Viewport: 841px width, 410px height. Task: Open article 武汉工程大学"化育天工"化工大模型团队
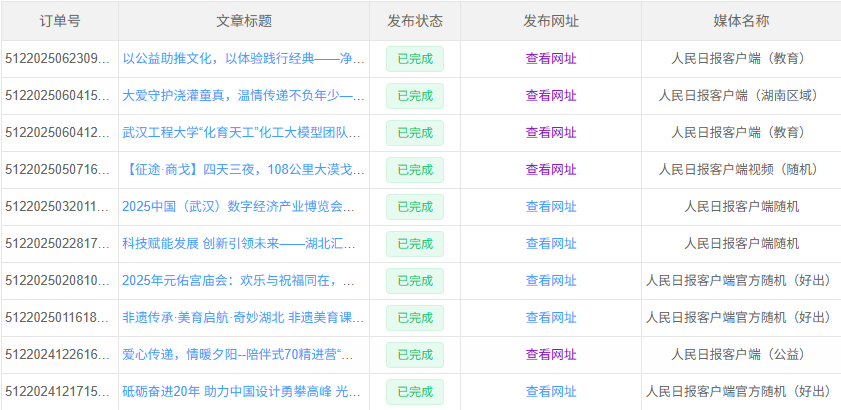[x=241, y=133]
